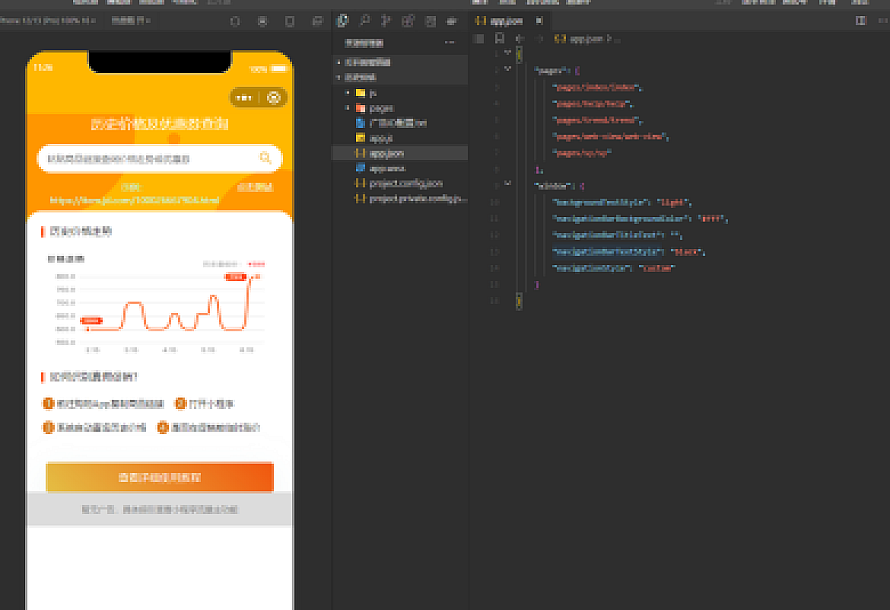Screen dimensions: 890x610
Task: Open the Explorer icon in the editor sidebar
Action: (343, 20)
